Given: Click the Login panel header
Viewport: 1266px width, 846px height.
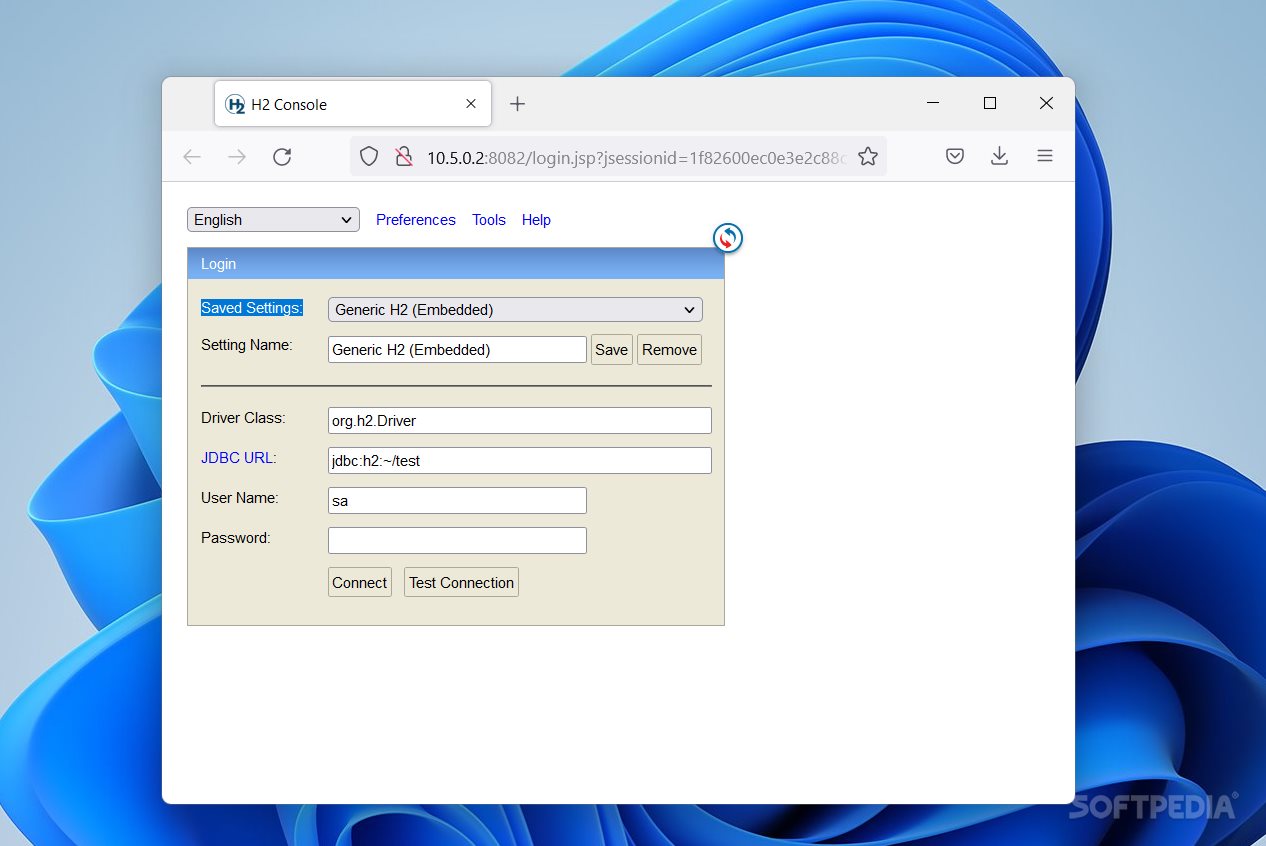Looking at the screenshot, I should tap(455, 264).
